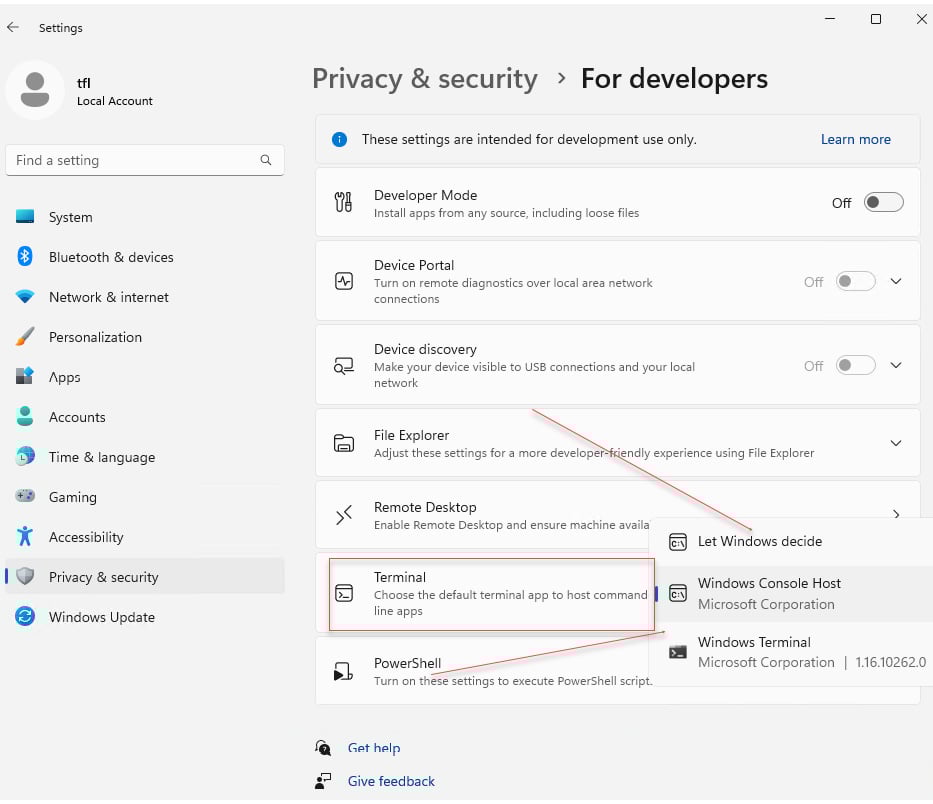Open the Give feedback link

(x=391, y=781)
